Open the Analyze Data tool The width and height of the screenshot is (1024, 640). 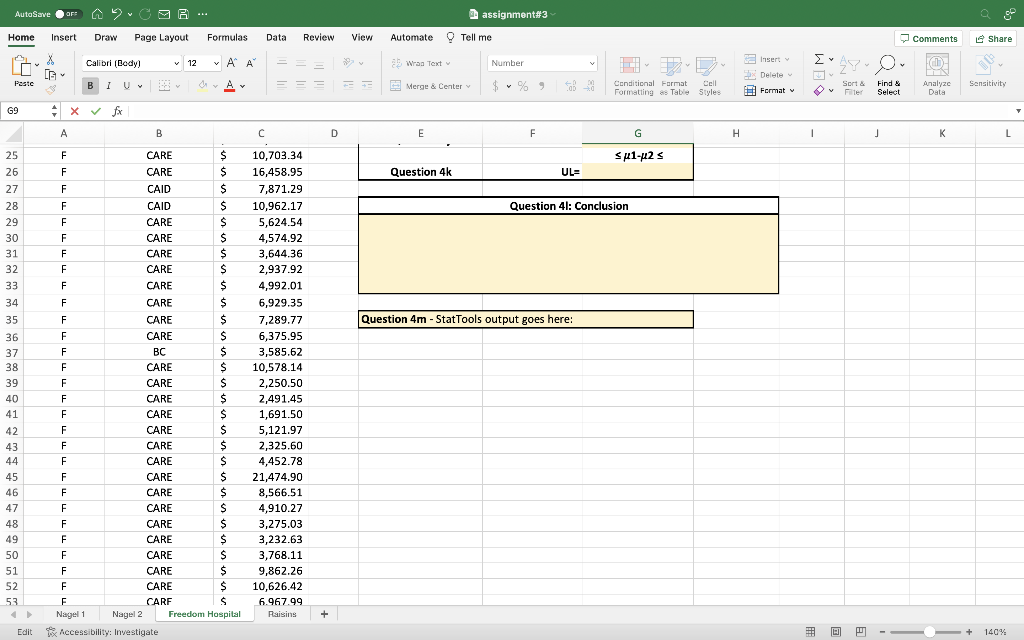(937, 74)
